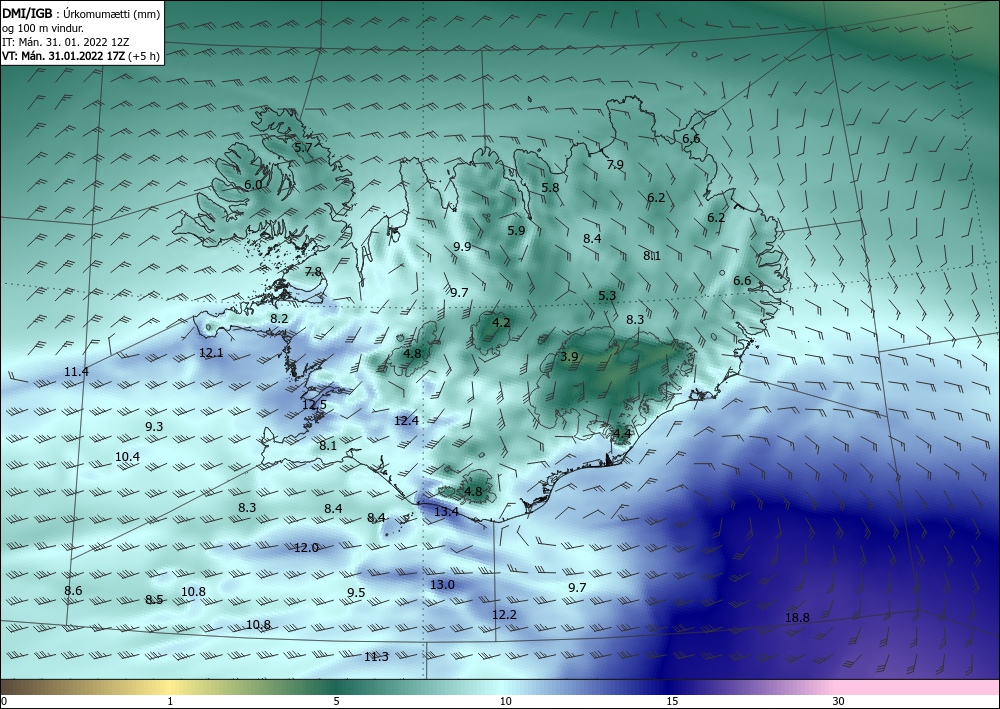Click the 12.0 value on the map
This screenshot has height=709, width=1000.
coord(306,548)
